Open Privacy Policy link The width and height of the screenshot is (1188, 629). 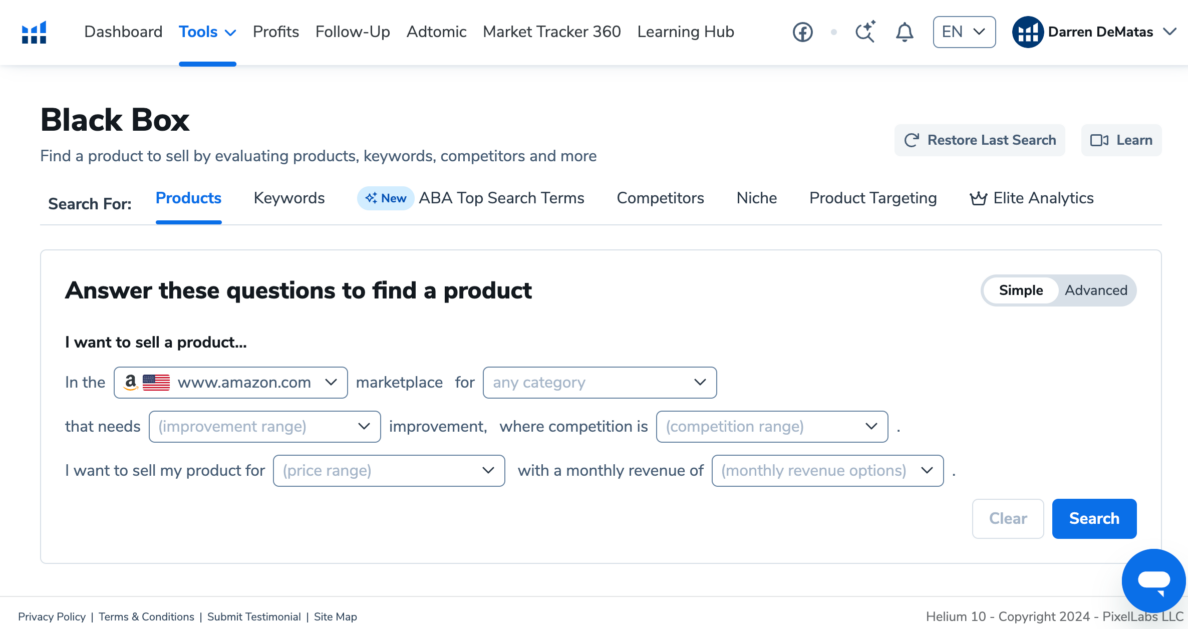click(x=52, y=617)
